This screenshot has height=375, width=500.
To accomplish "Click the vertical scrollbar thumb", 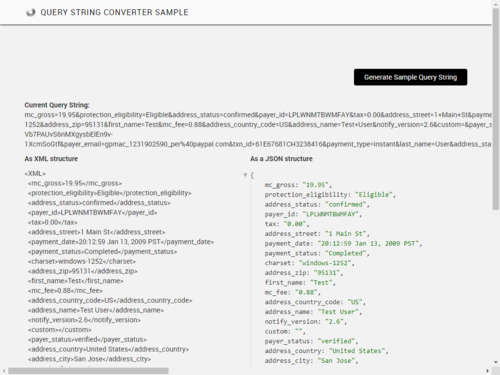I will tap(496, 109).
